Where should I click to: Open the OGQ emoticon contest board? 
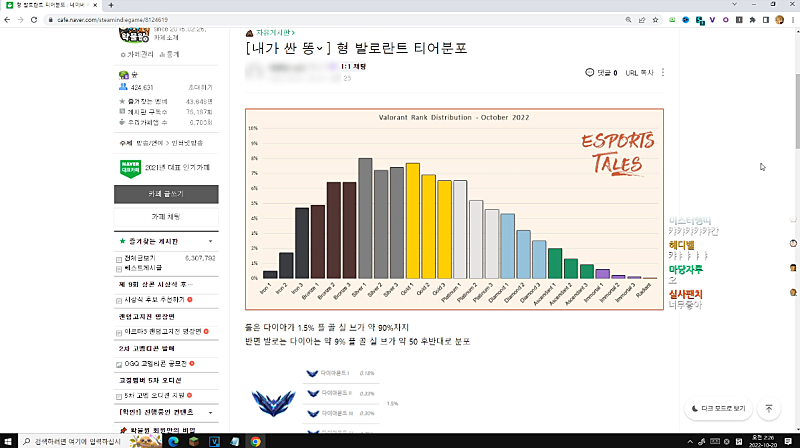click(156, 363)
